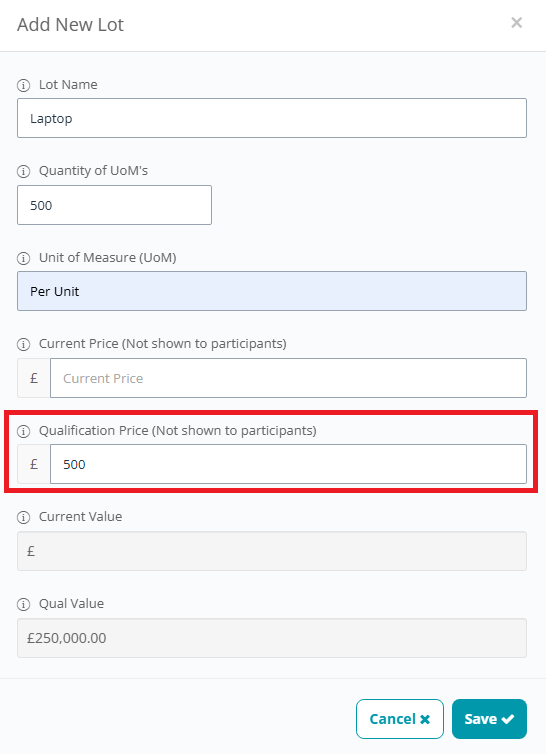The width and height of the screenshot is (546, 754).
Task: Select the Qualification Price input showing 500
Action: 288,464
